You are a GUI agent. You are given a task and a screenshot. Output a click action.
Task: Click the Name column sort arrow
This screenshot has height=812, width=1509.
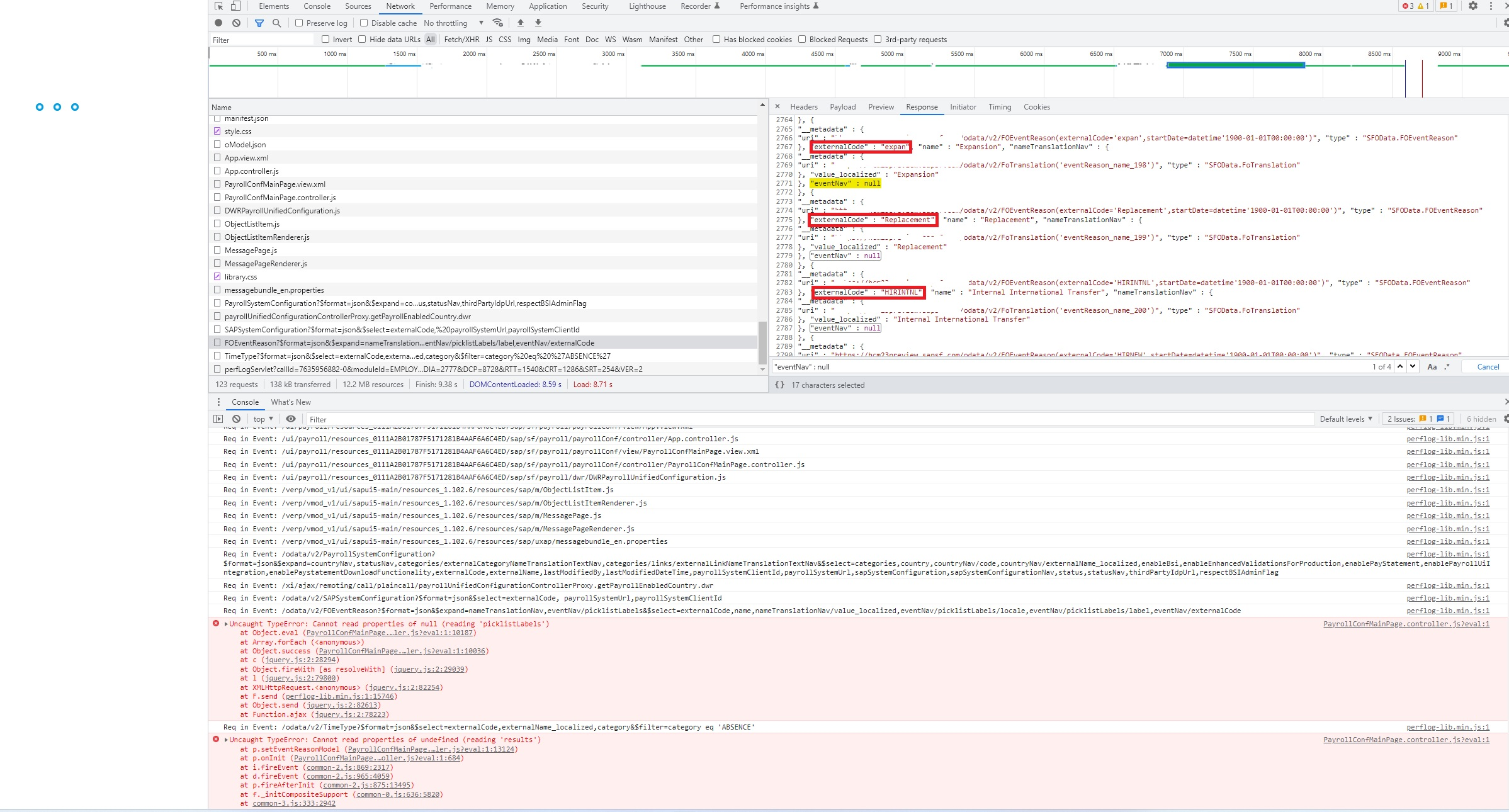click(x=762, y=104)
